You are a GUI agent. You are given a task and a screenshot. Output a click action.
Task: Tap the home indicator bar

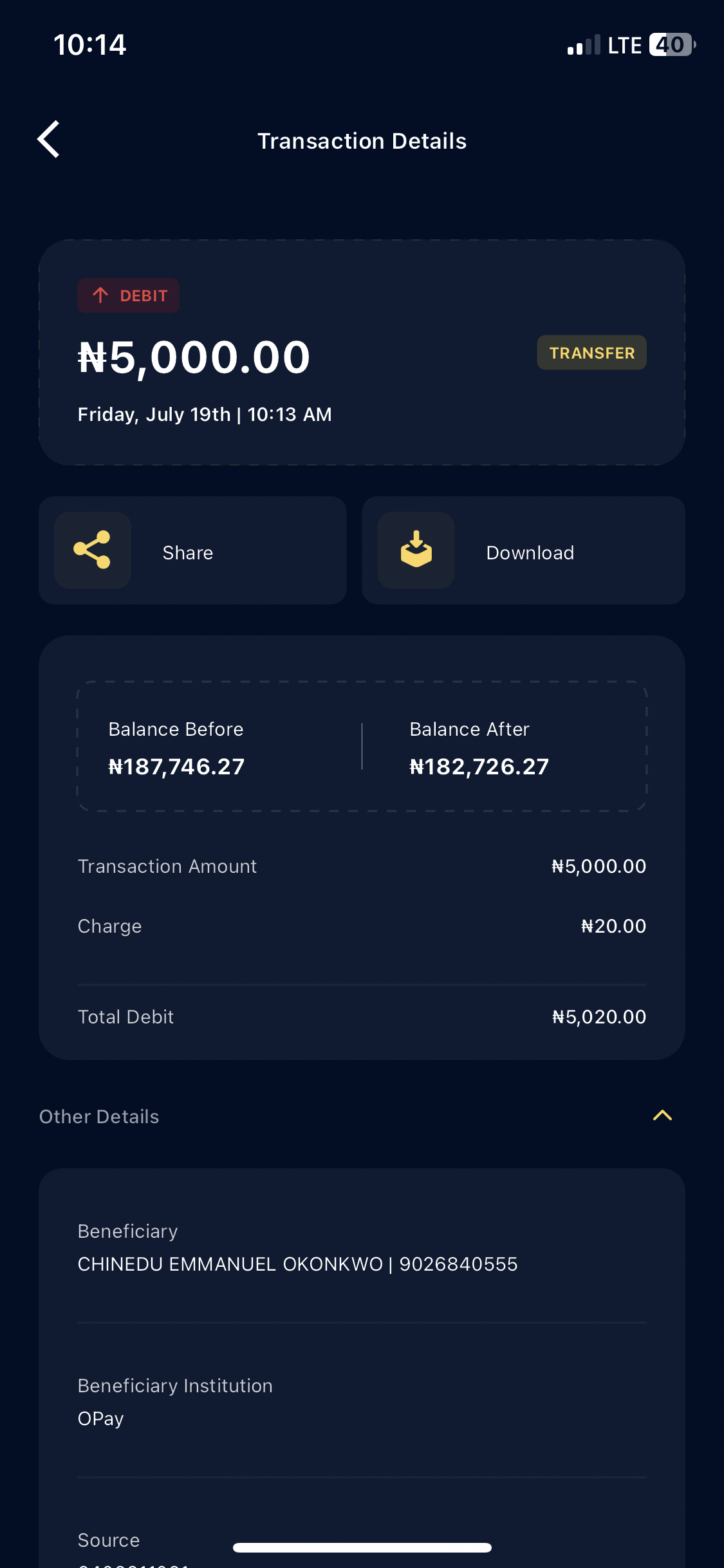(x=362, y=1547)
